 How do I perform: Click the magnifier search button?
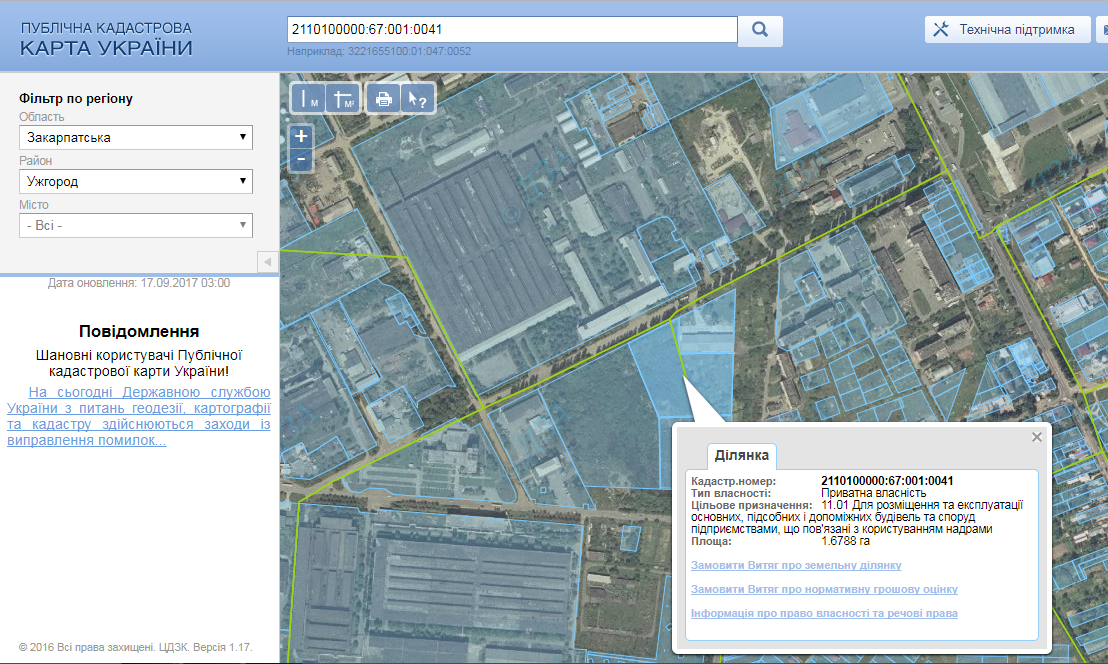[760, 30]
